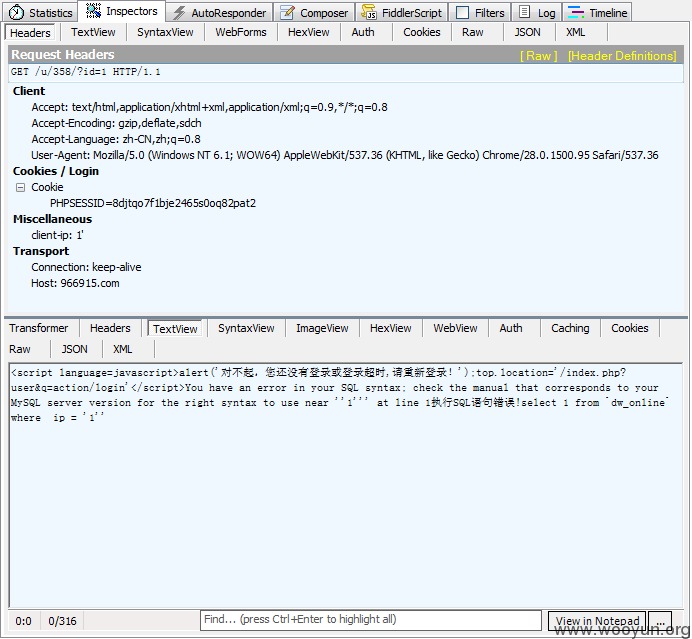Select response JSON tab
This screenshot has width=692, height=639.
click(75, 350)
